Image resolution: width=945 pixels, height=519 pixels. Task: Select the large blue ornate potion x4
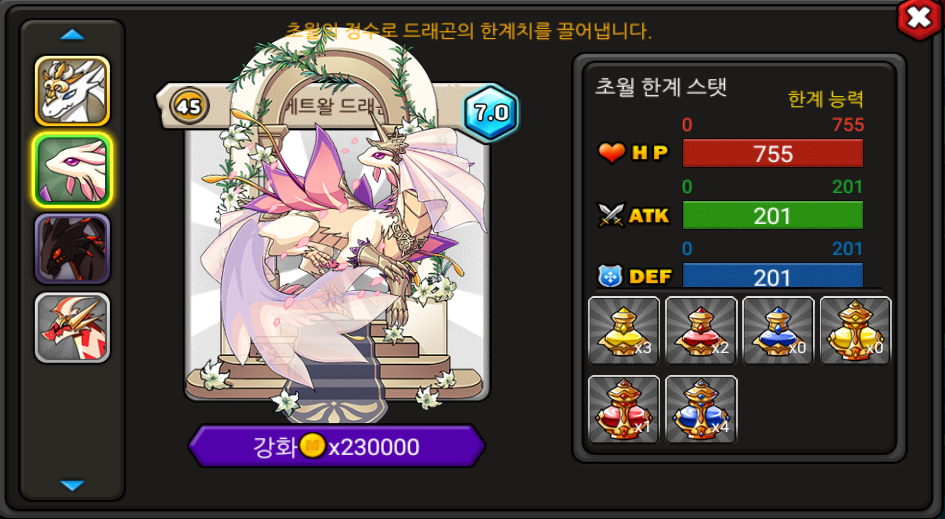[x=701, y=409]
